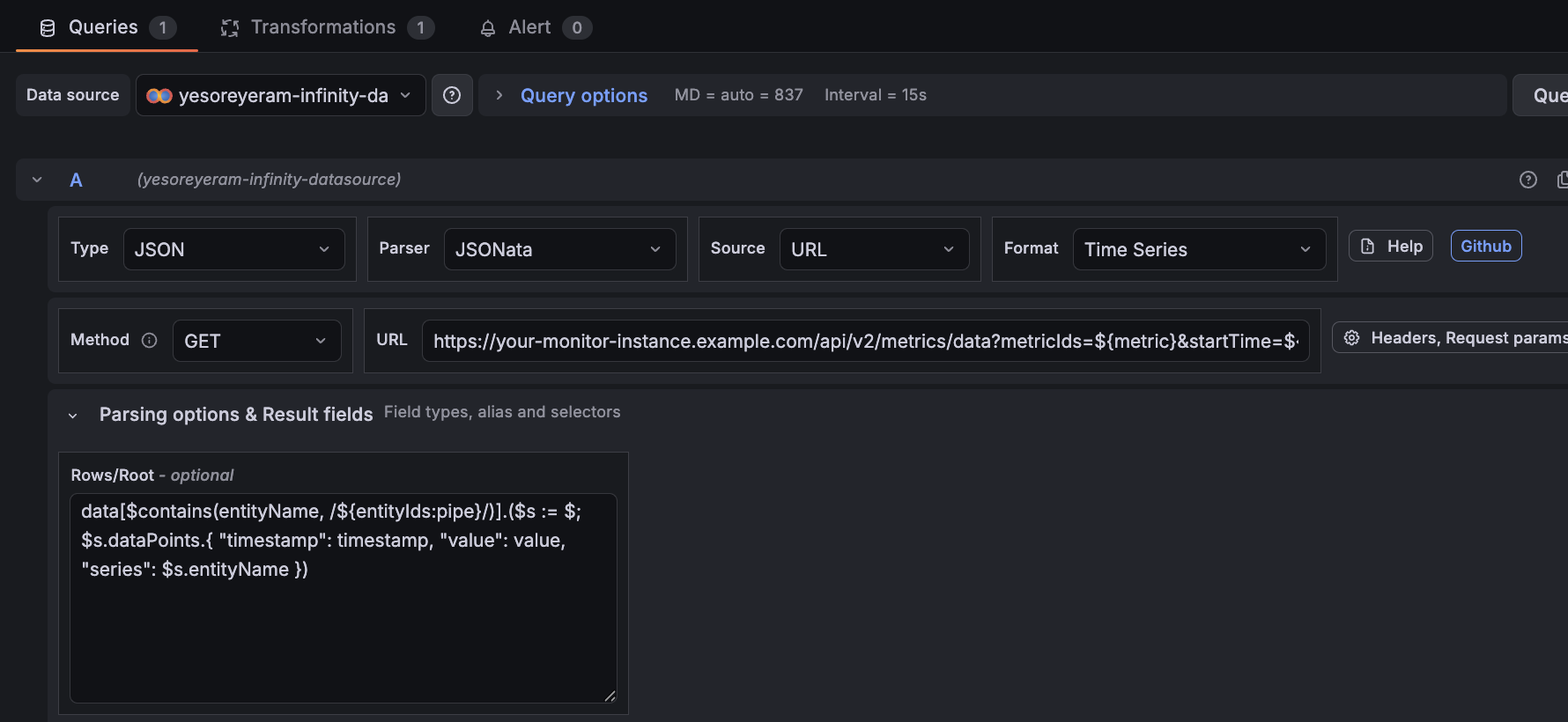Click into the URL input field
This screenshot has width=1568, height=722.
866,341
